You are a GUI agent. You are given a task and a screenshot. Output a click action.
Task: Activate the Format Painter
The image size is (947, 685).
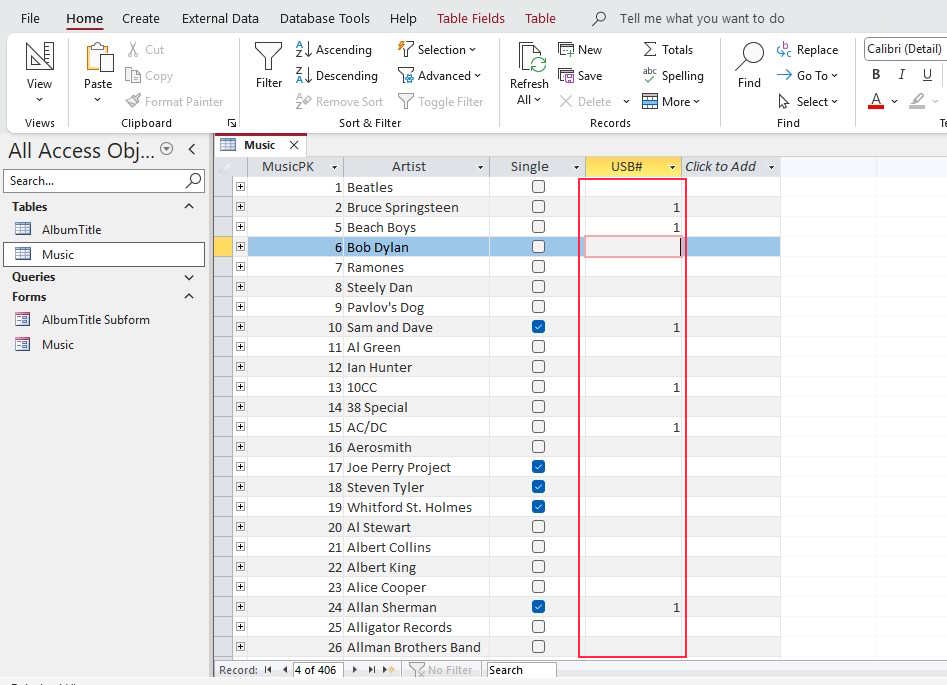(175, 101)
